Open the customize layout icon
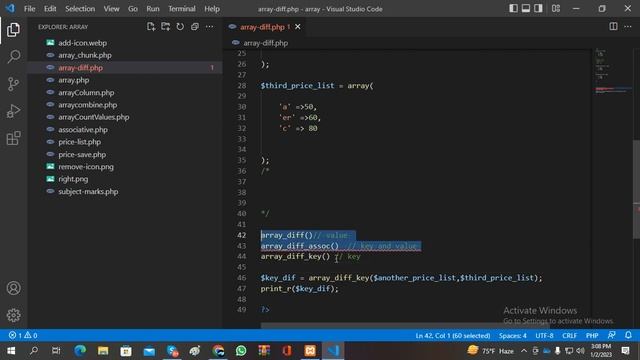640x360 pixels. click(556, 9)
